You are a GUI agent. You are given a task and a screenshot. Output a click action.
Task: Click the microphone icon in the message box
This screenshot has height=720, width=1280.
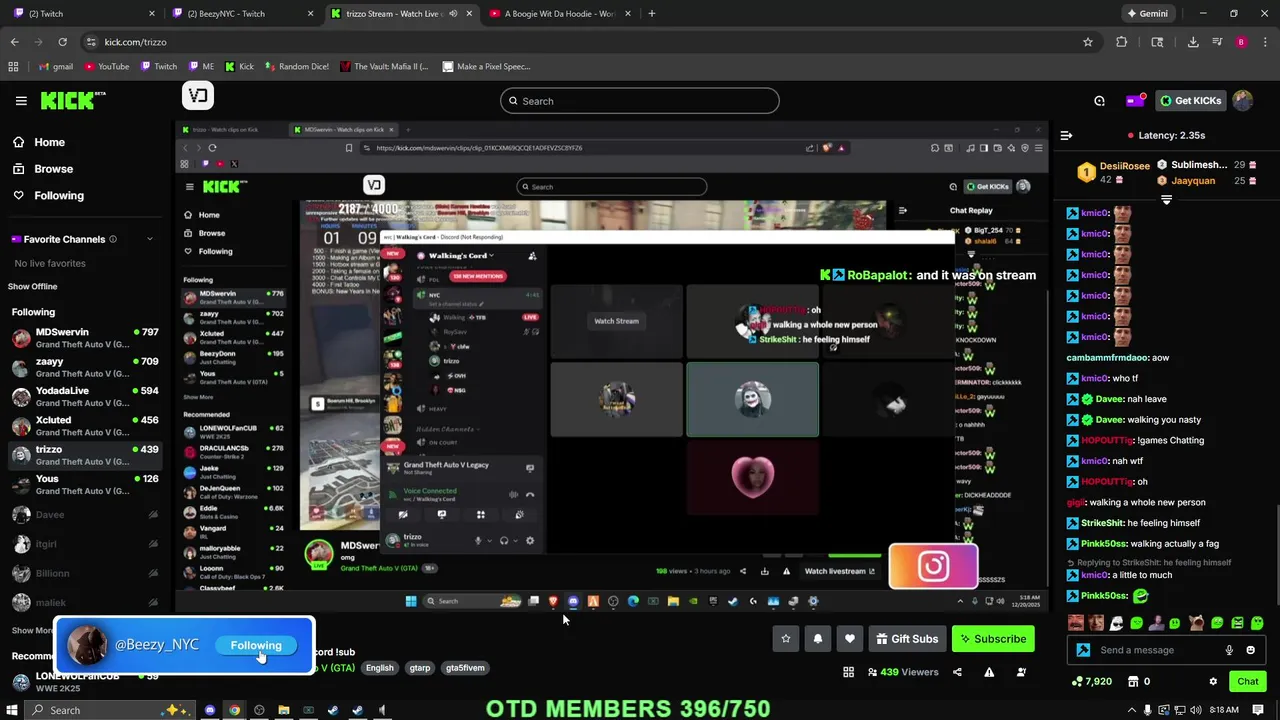click(1229, 650)
